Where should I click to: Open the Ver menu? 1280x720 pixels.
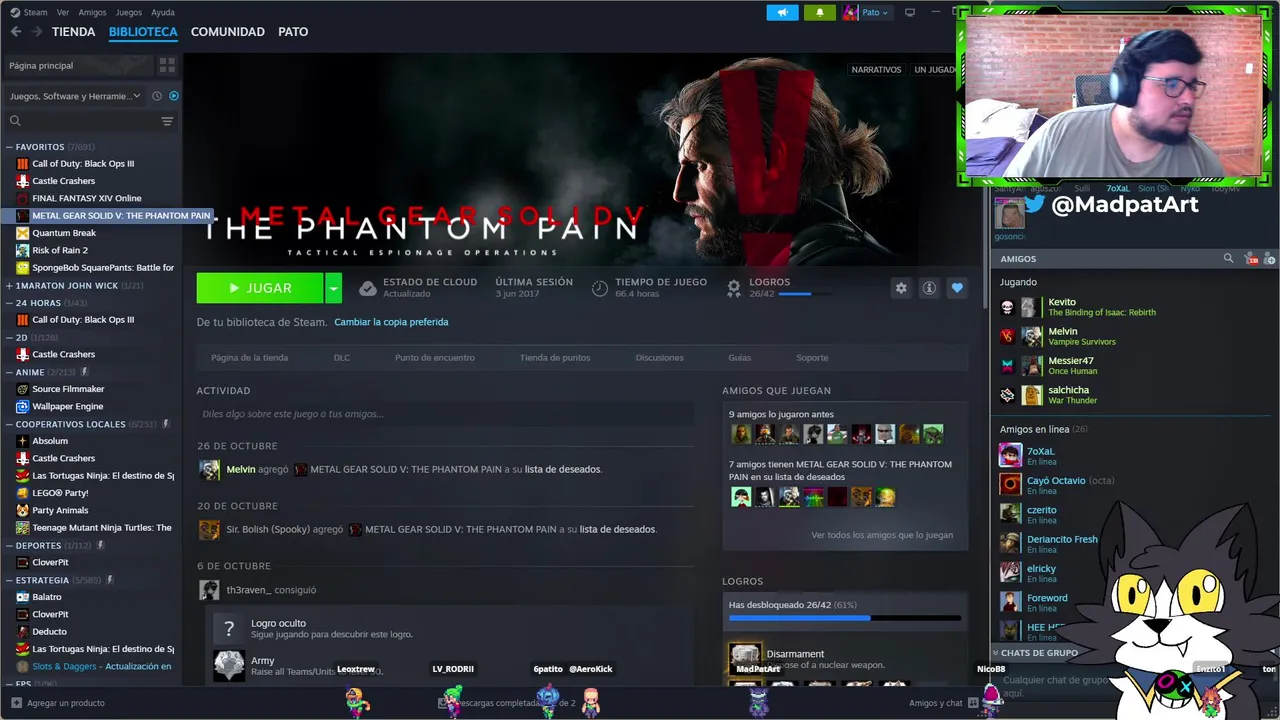click(x=63, y=12)
